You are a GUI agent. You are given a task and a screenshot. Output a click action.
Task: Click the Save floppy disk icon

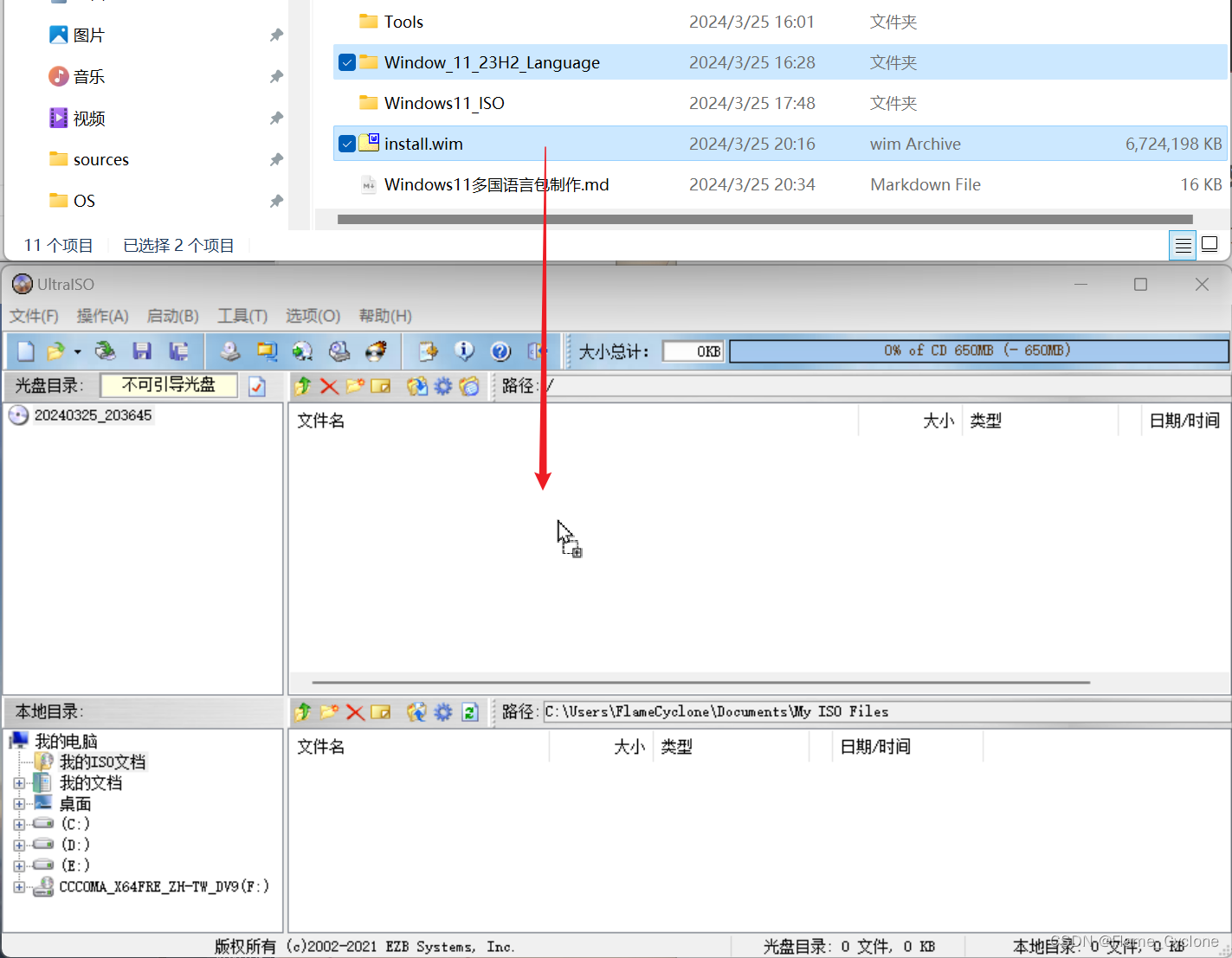pyautogui.click(x=142, y=351)
